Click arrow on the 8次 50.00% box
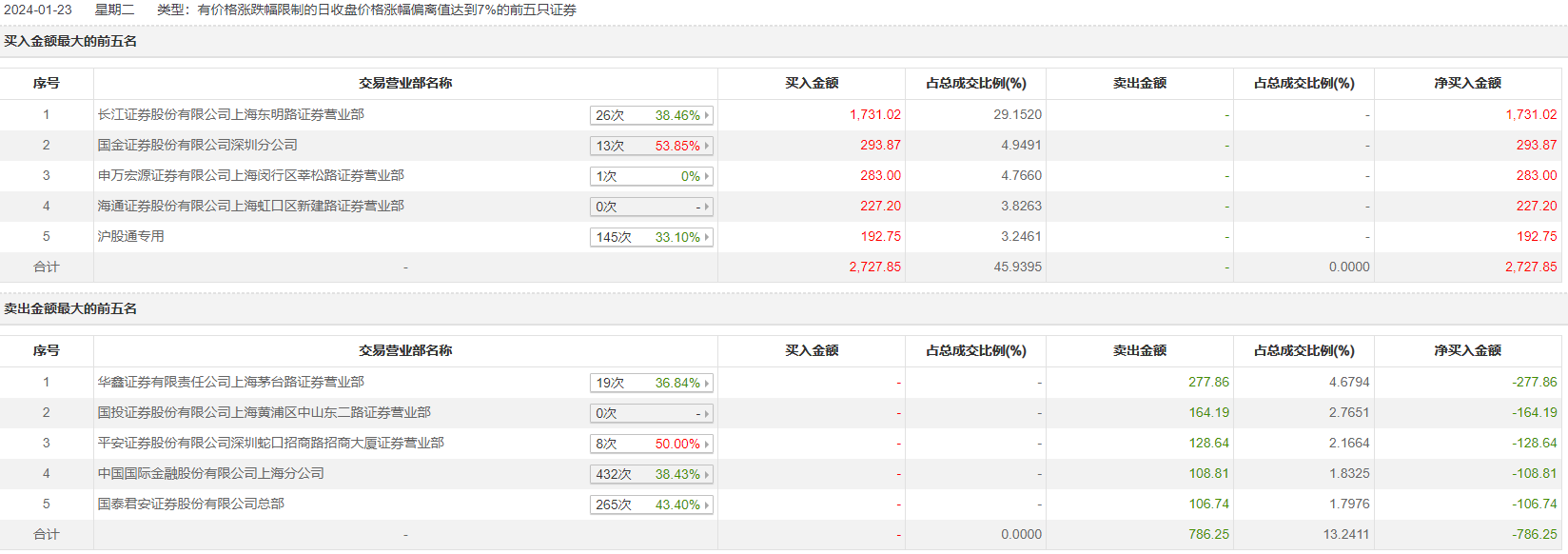 point(707,444)
